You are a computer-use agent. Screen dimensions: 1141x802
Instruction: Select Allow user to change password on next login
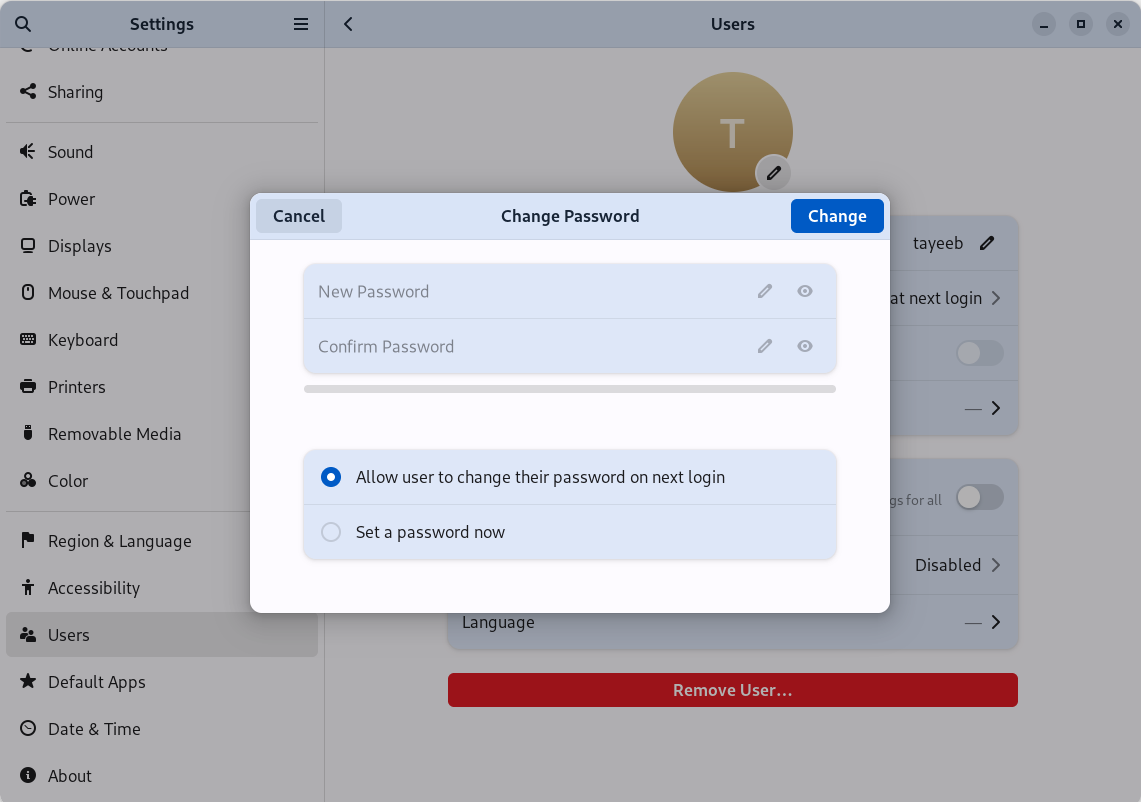click(331, 477)
